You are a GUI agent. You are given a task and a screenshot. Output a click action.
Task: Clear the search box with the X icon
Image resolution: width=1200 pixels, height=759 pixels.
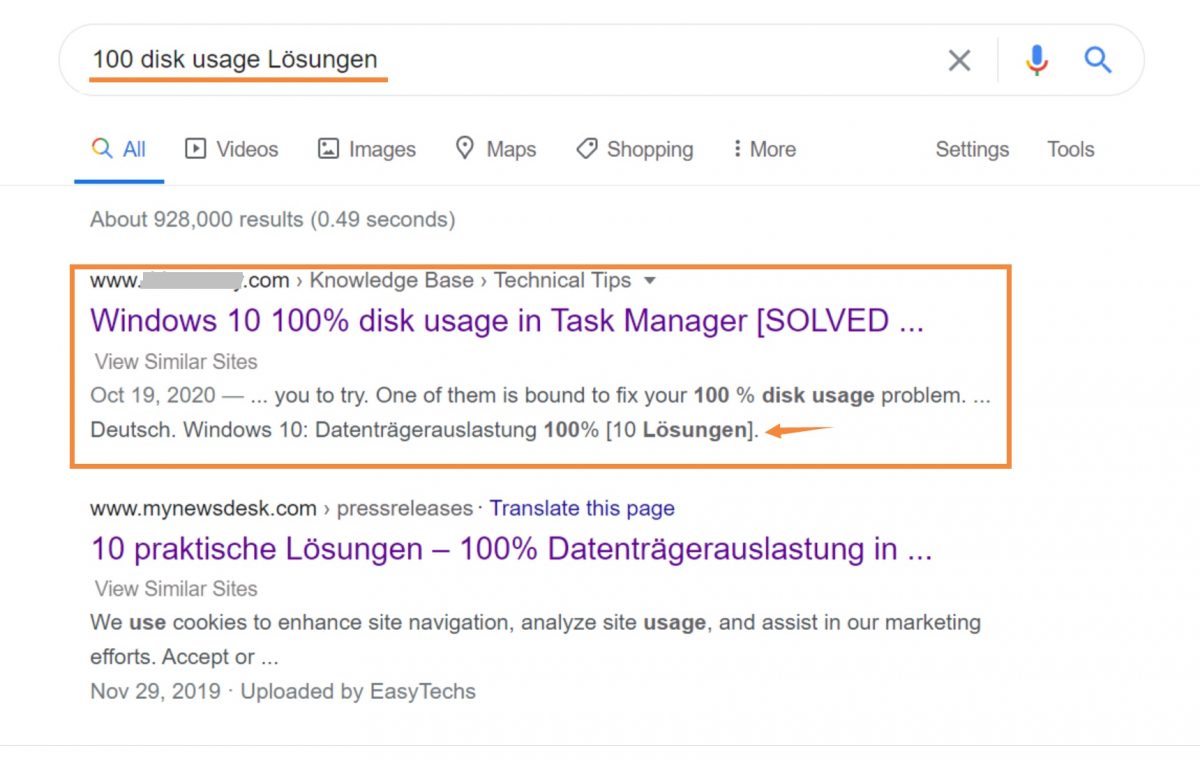click(959, 61)
